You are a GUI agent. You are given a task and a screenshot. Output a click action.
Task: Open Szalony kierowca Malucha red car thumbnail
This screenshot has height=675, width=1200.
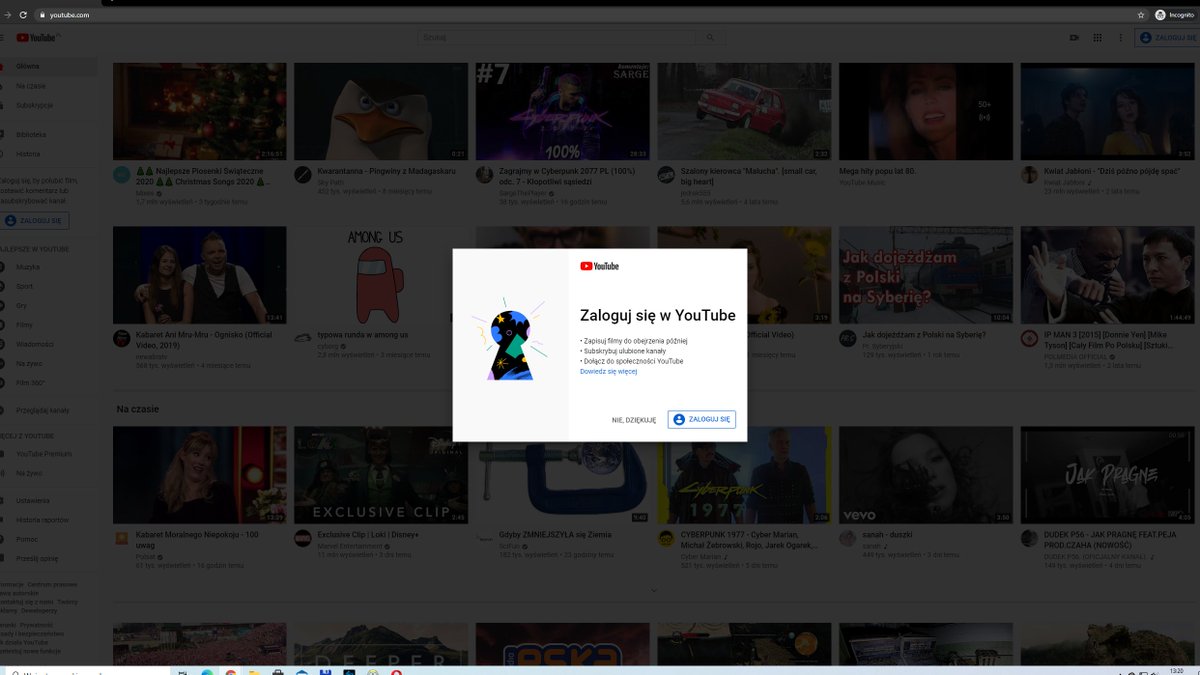(744, 111)
